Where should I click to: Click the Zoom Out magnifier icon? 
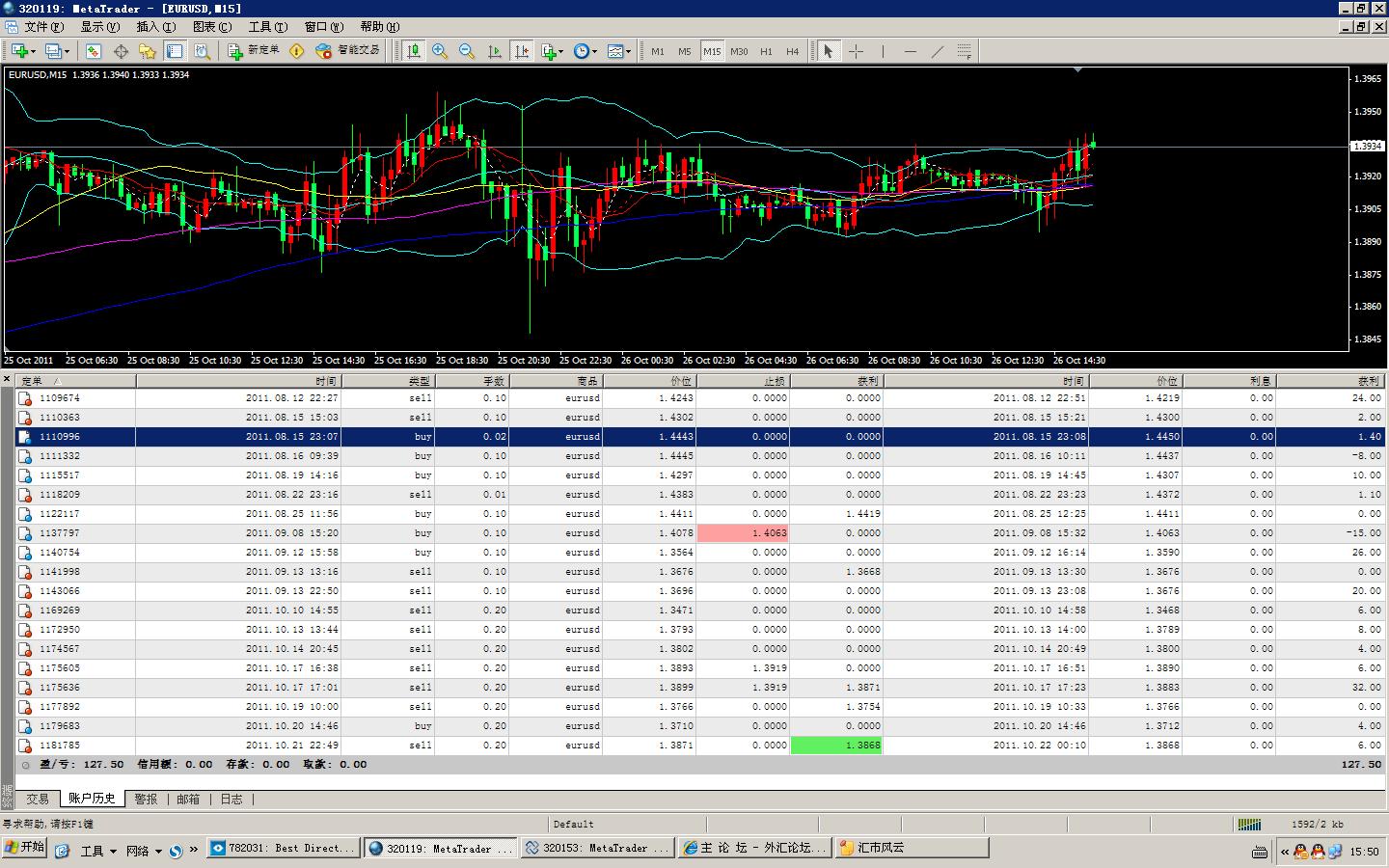tap(467, 51)
